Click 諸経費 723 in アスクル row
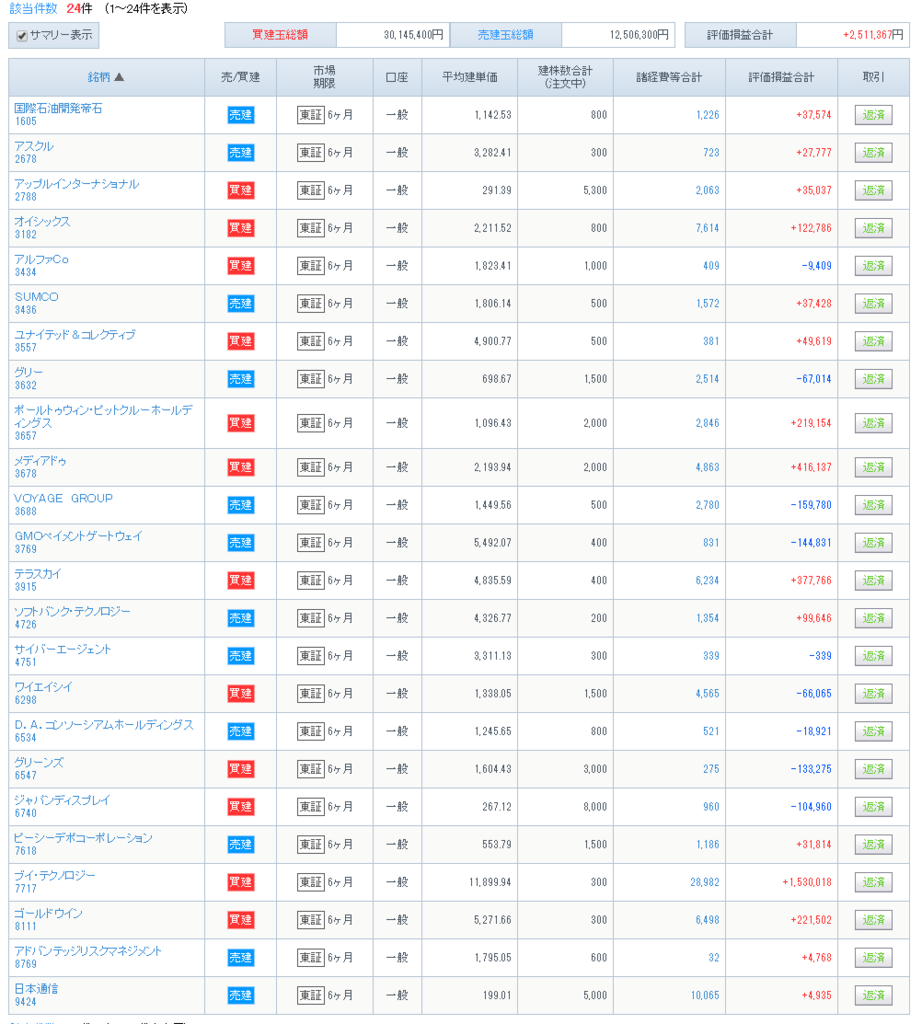This screenshot has width=922, height=1024. tap(711, 153)
